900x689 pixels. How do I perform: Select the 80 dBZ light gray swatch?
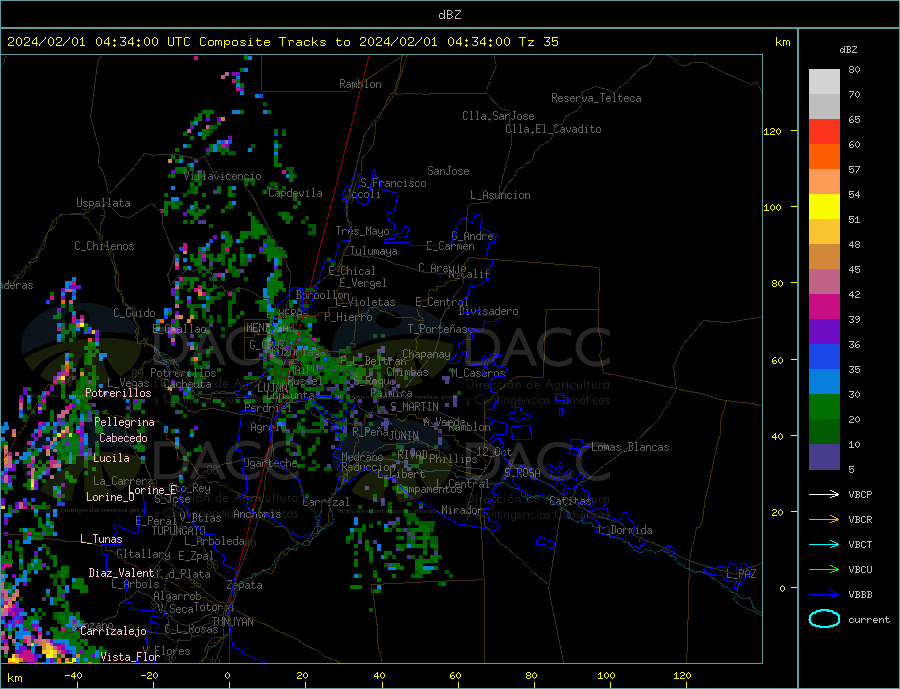pos(824,82)
